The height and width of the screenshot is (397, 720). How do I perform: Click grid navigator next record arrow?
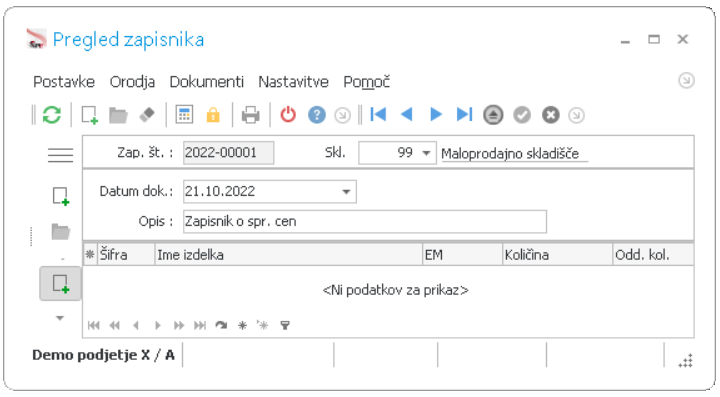click(x=158, y=325)
